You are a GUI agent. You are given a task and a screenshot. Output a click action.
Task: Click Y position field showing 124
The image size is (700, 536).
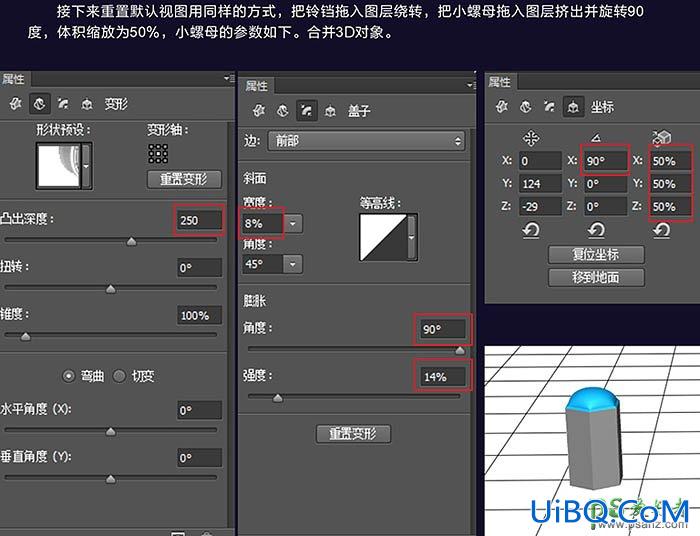pos(540,184)
